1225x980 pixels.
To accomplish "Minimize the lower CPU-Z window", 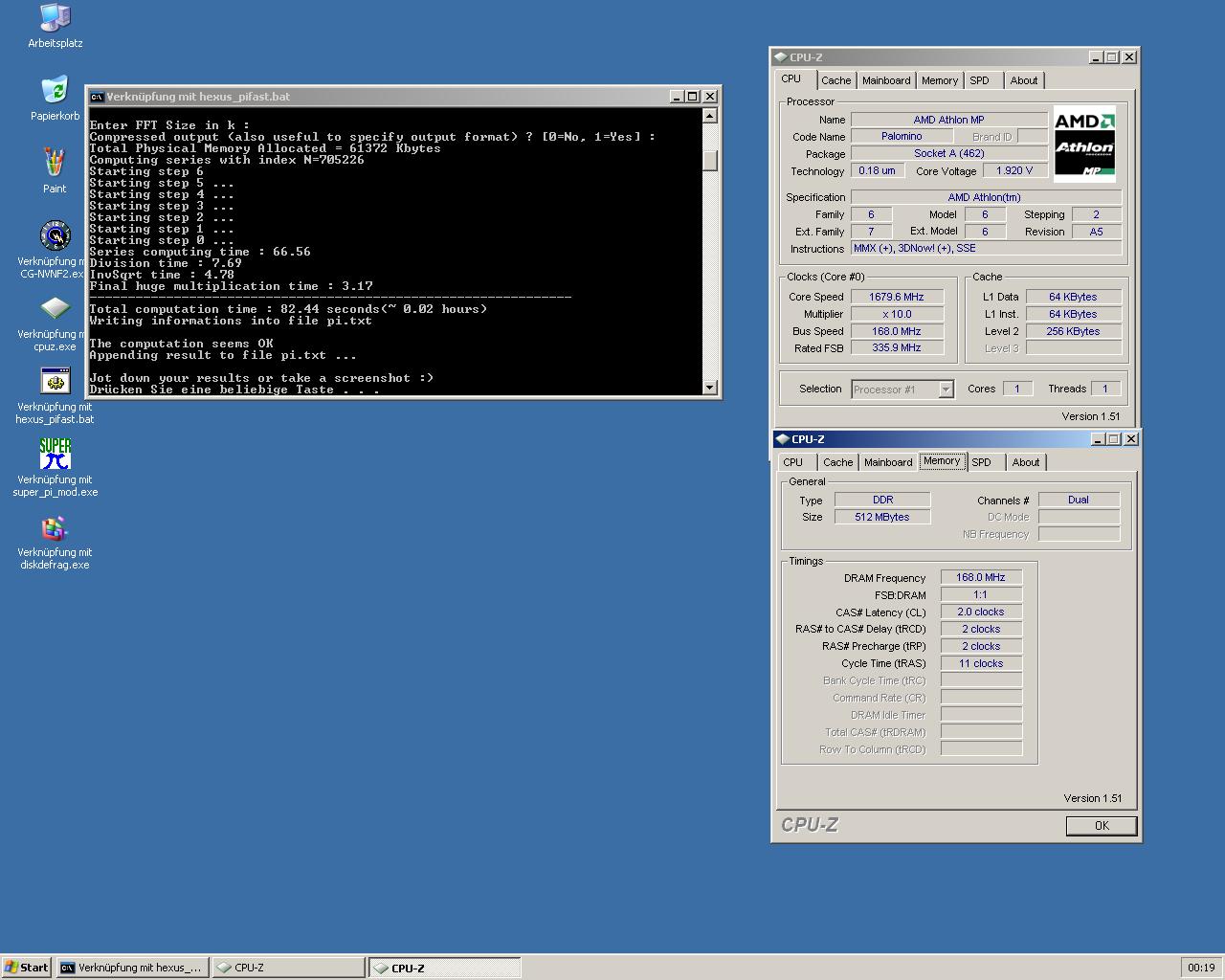I will pyautogui.click(x=1098, y=439).
